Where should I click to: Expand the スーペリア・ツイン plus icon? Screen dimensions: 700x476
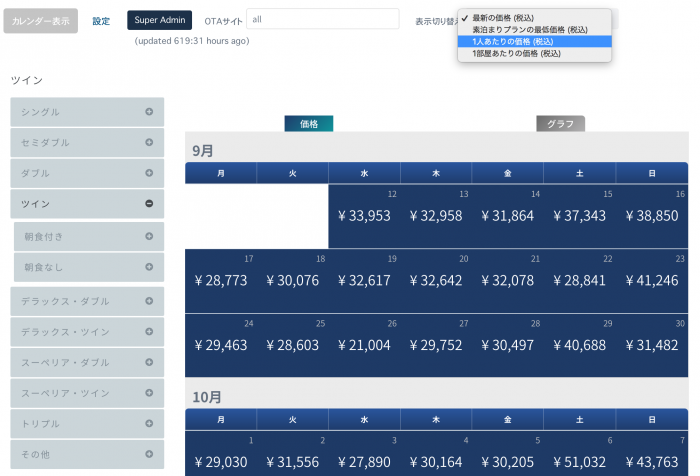[149, 393]
